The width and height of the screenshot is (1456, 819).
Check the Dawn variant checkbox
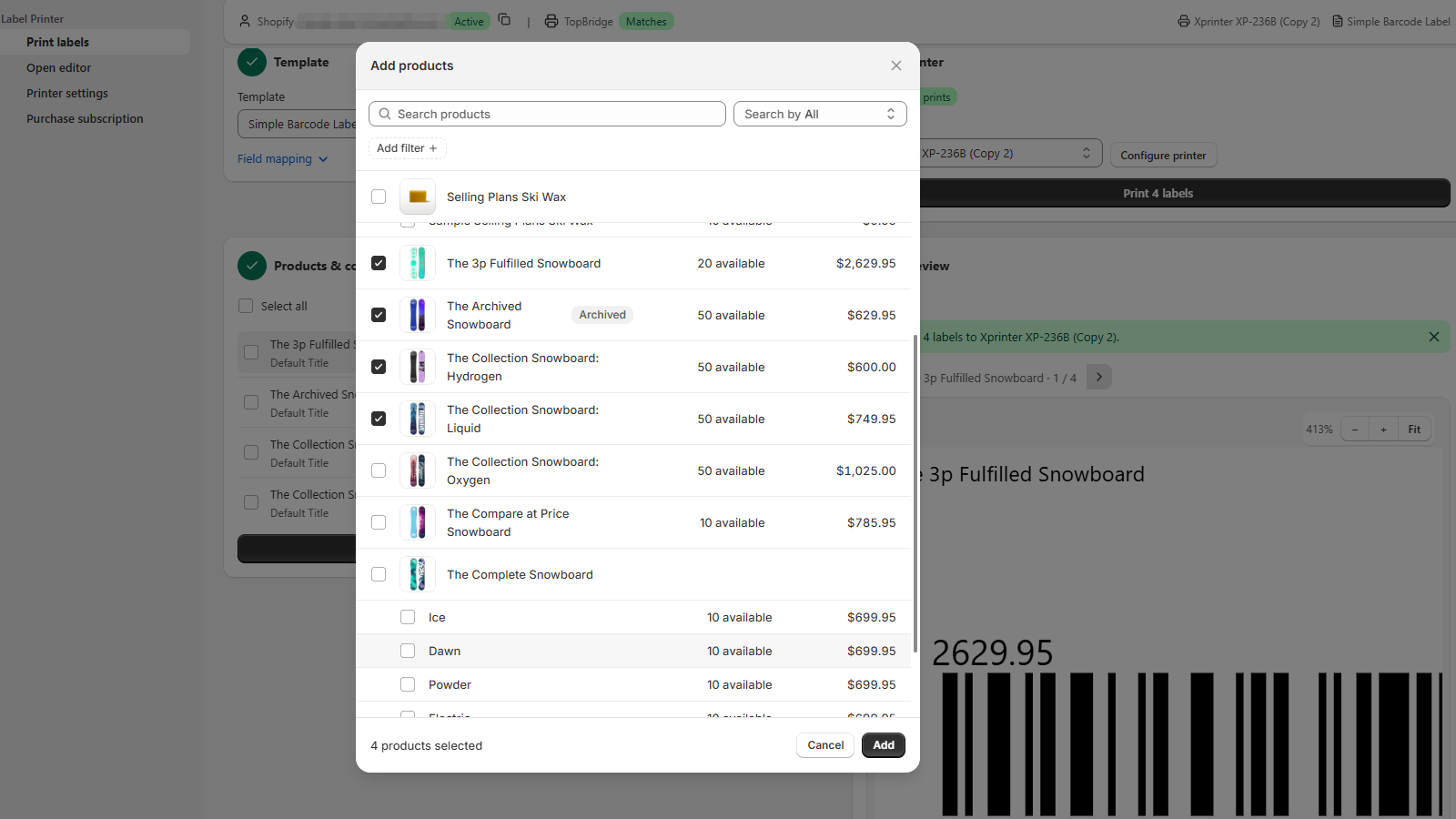point(408,651)
